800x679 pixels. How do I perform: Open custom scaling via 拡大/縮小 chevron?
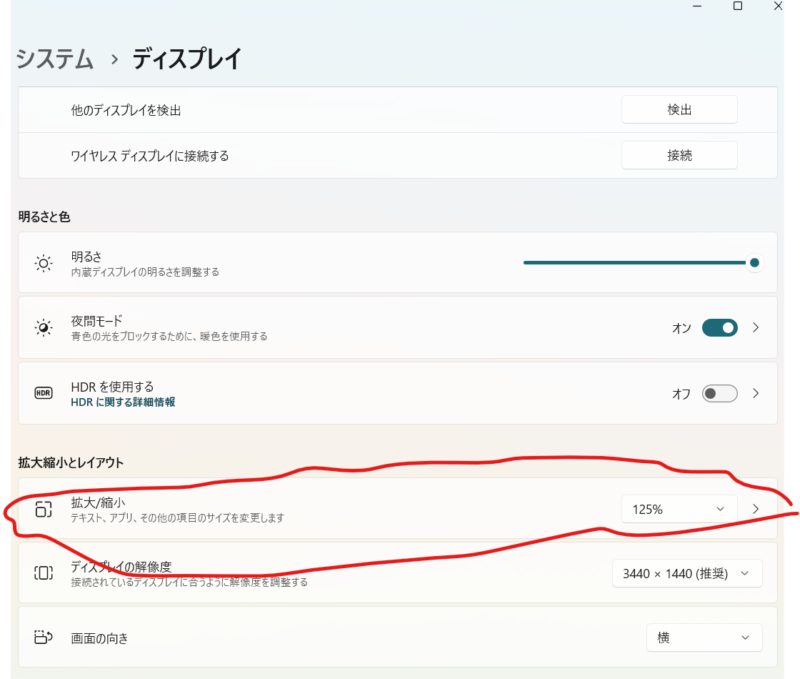click(x=756, y=509)
